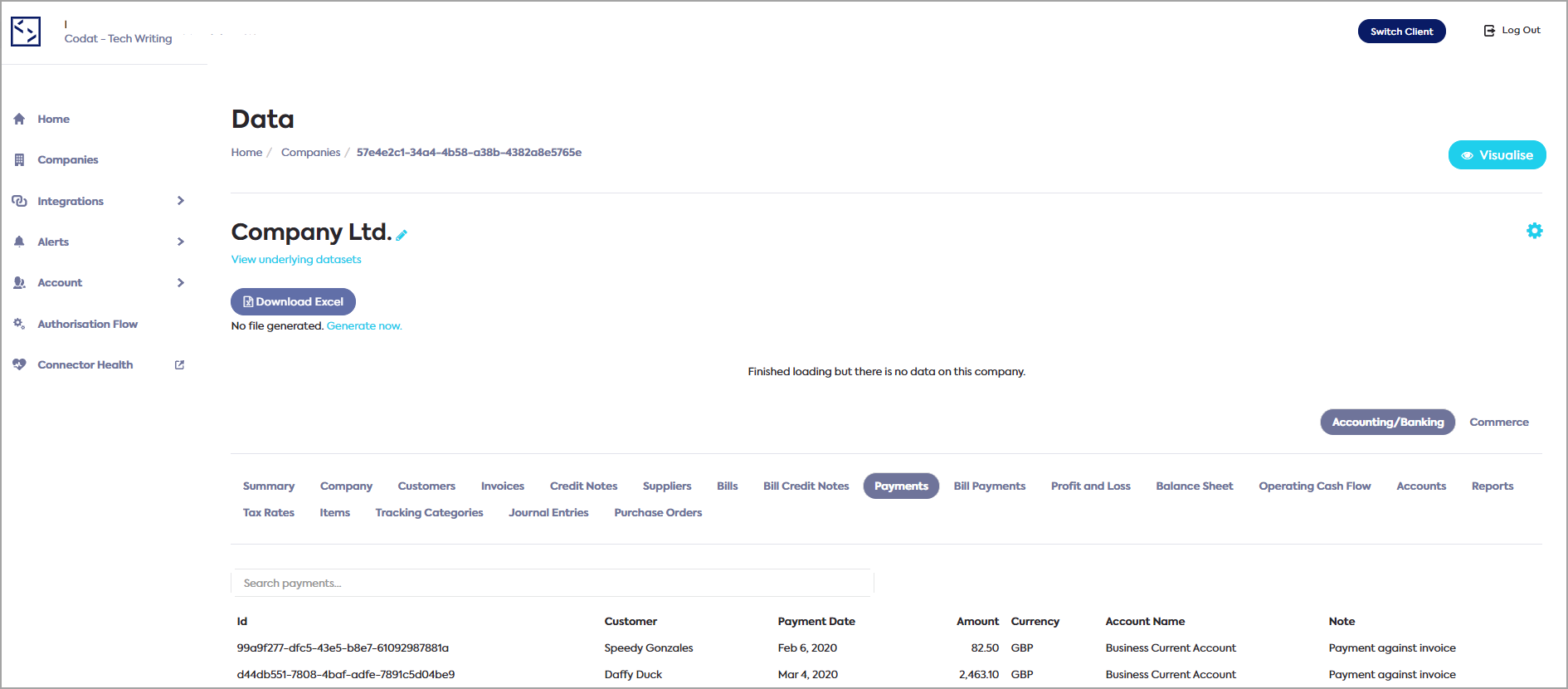Click the Alerts bell icon
This screenshot has width=1568, height=689.
point(19,242)
